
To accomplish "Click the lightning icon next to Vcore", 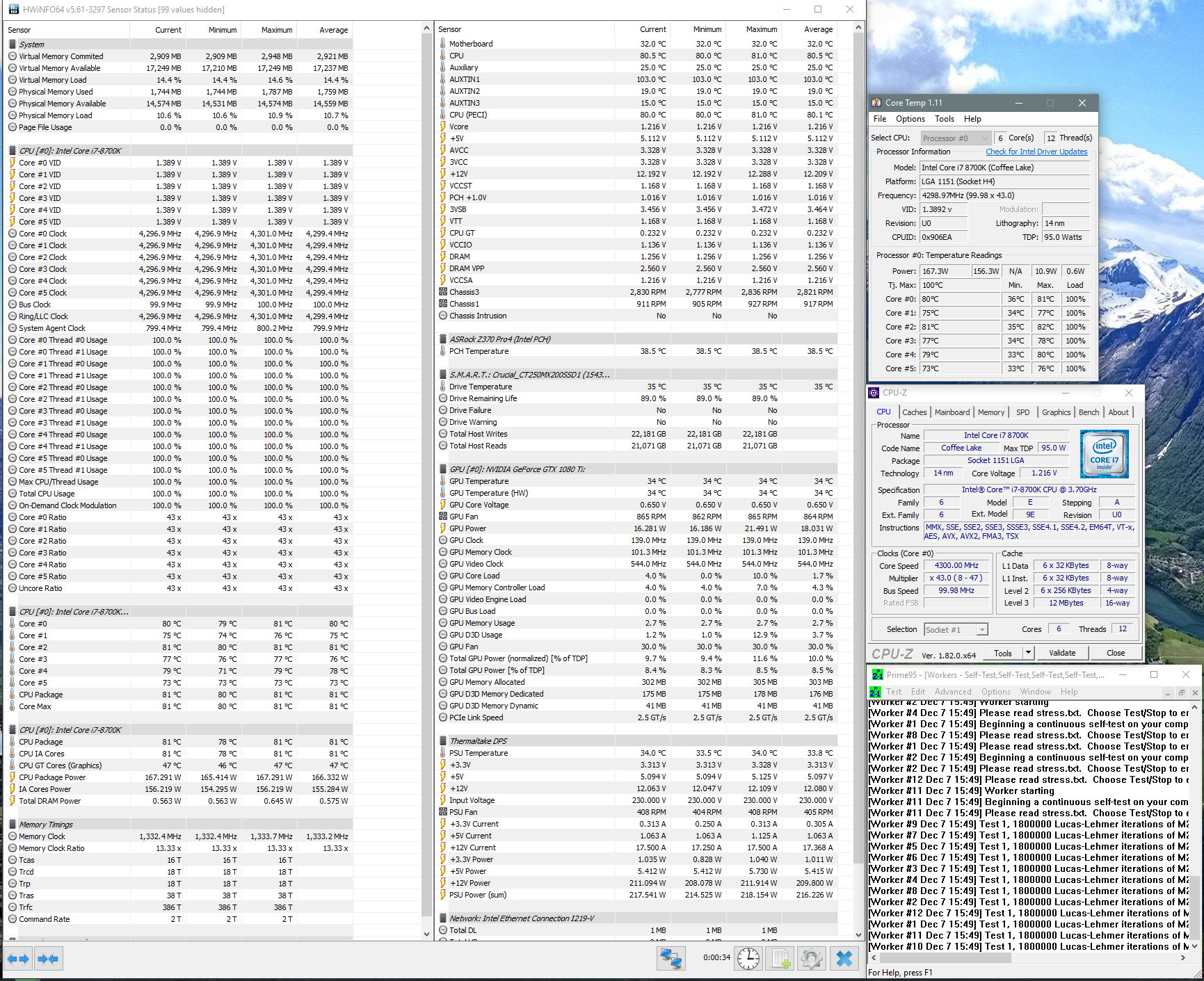I will point(443,127).
